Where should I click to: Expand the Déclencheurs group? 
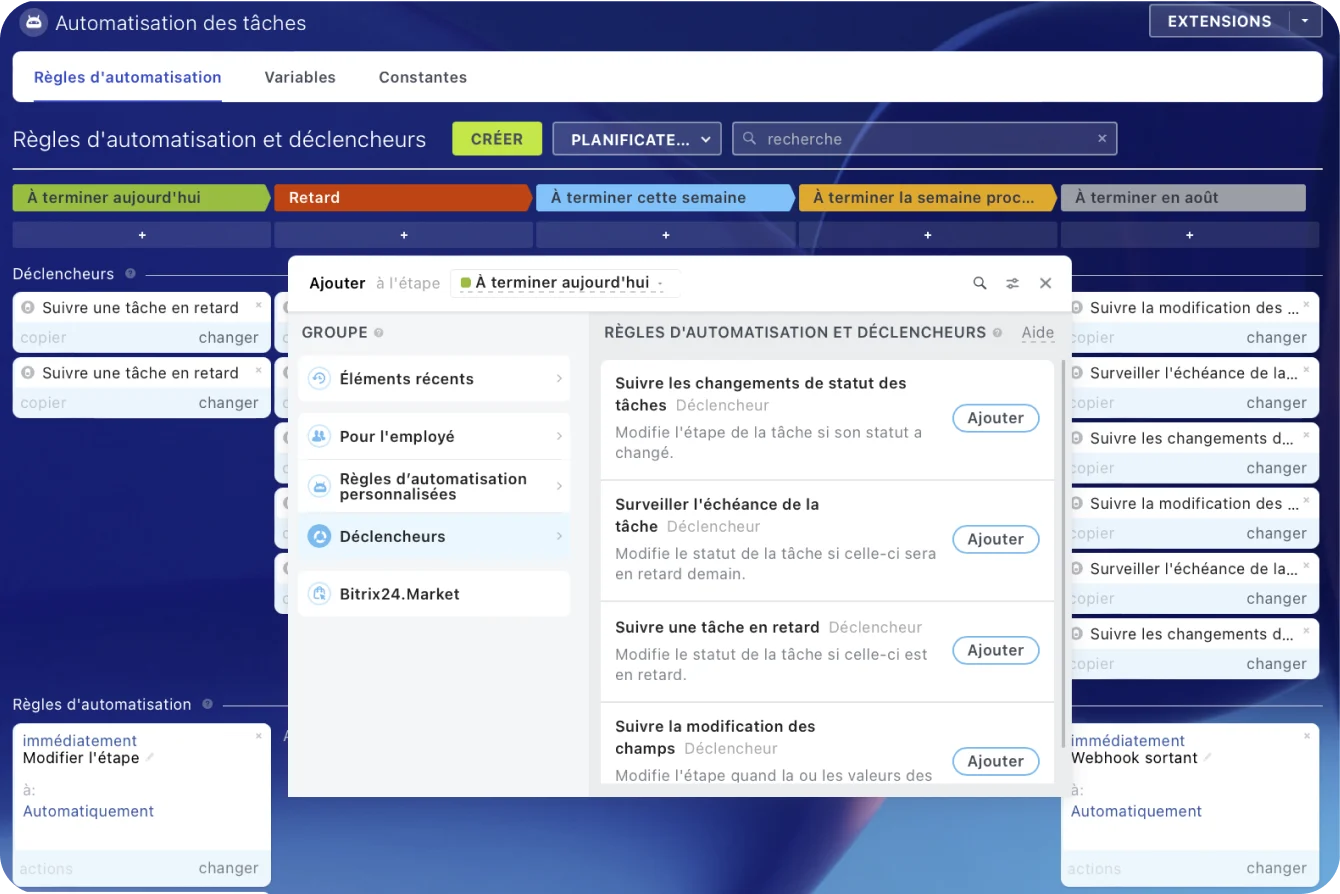click(x=433, y=537)
